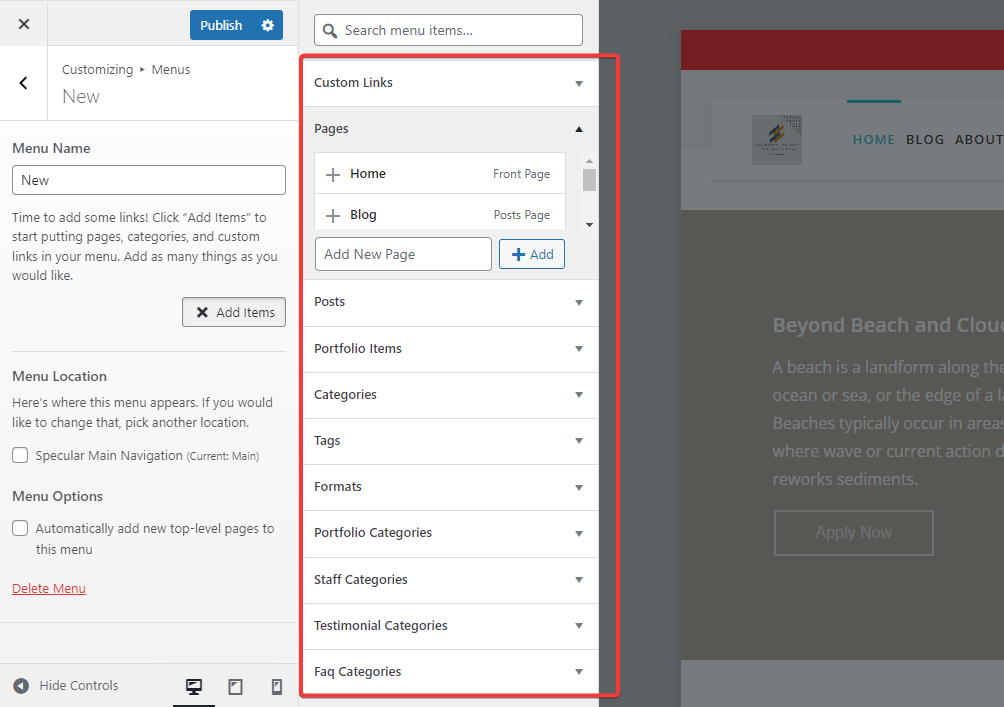
Task: Close the Customizer with the X icon
Action: pos(24,24)
